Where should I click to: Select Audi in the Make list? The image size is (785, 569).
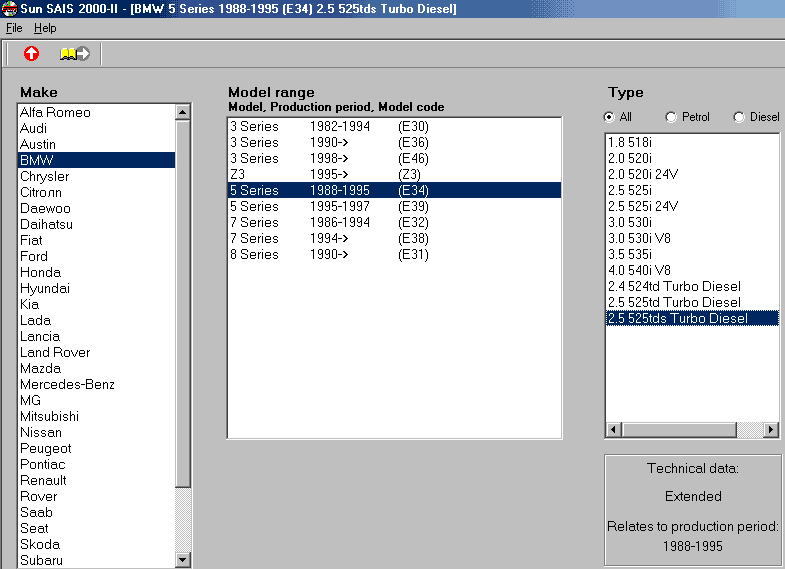97,128
